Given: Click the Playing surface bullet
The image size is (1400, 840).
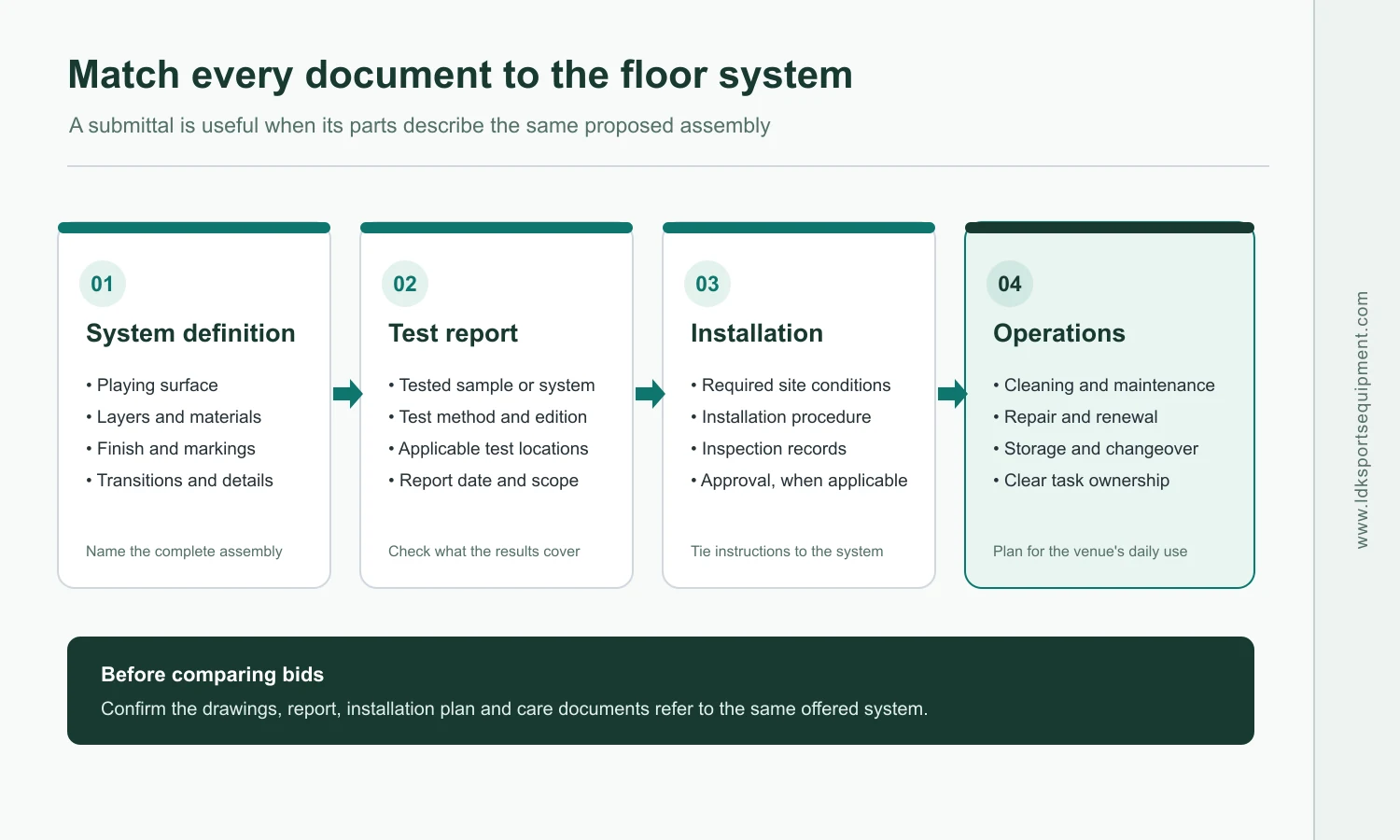Looking at the screenshot, I should coord(152,385).
